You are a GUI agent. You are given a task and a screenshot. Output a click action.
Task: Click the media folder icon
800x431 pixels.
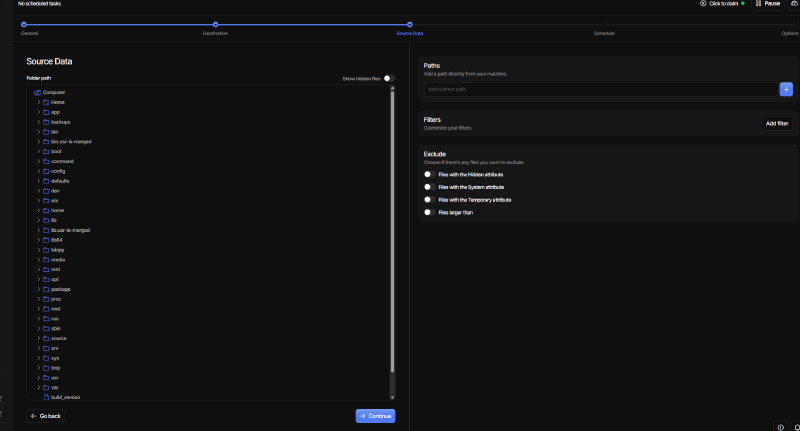click(x=46, y=260)
